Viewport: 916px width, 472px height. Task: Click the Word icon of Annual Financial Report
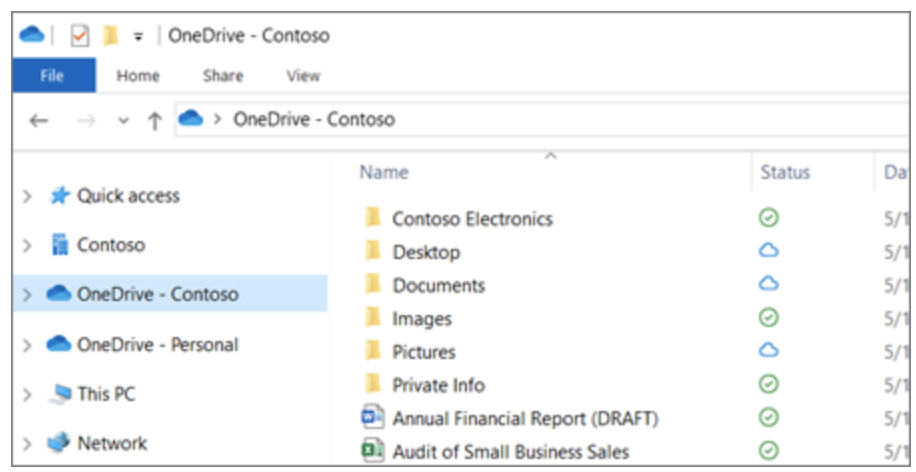[x=373, y=418]
